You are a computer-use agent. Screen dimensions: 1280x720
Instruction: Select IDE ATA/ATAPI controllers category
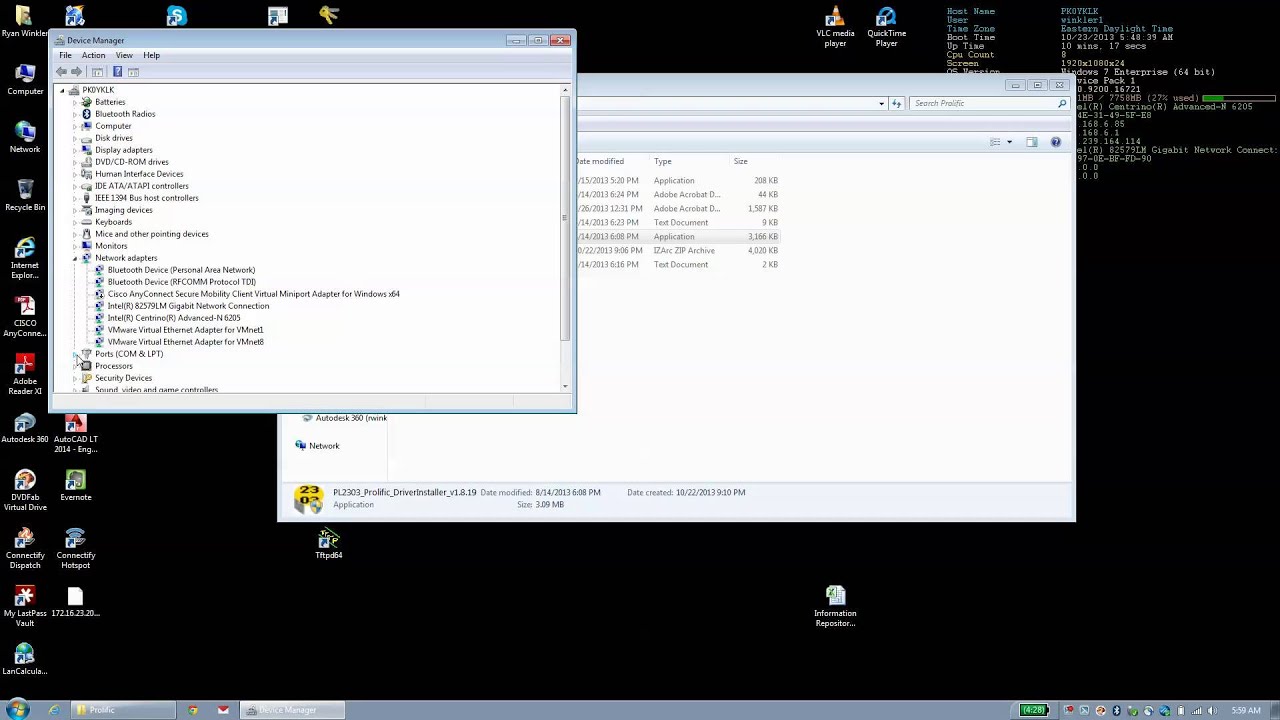pyautogui.click(x=141, y=186)
